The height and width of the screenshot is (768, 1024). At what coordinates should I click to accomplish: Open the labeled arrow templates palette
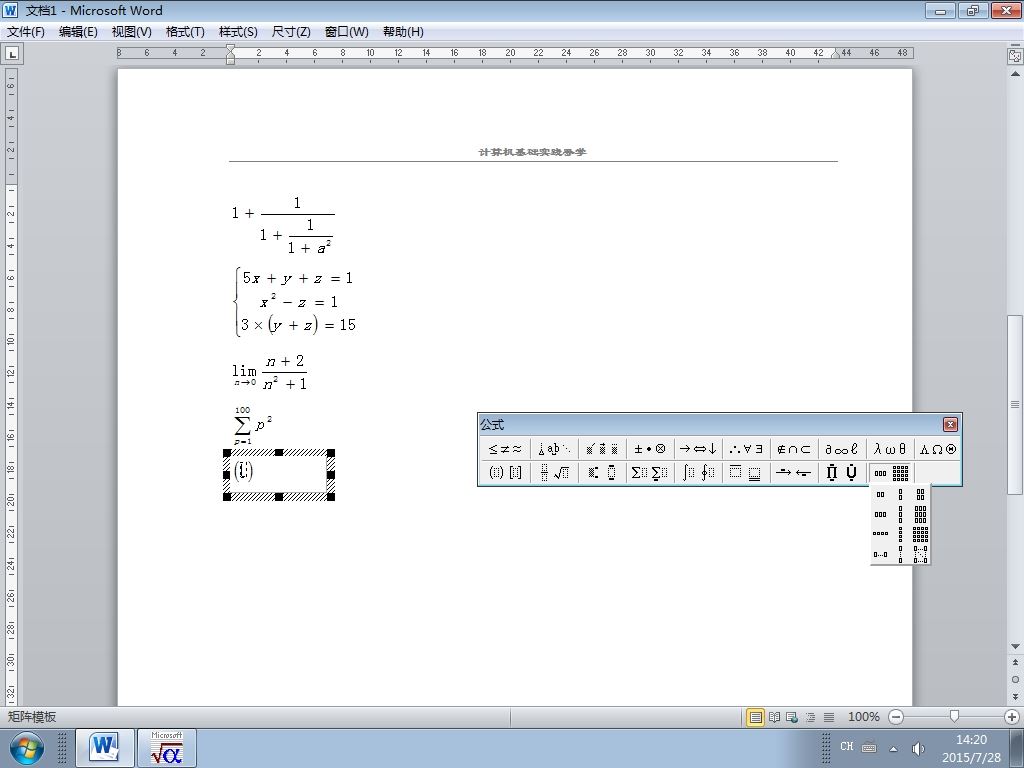[x=794, y=473]
